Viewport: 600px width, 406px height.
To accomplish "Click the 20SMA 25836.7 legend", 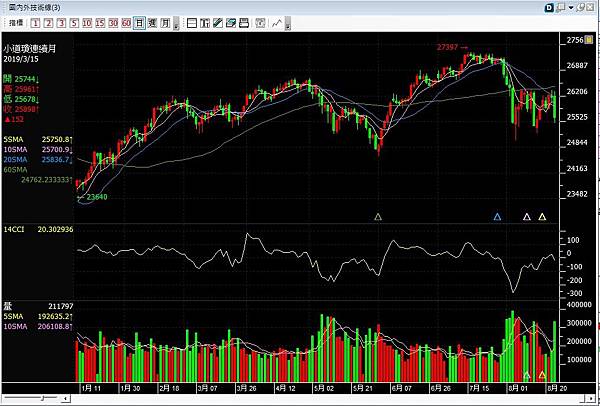I will coord(38,160).
